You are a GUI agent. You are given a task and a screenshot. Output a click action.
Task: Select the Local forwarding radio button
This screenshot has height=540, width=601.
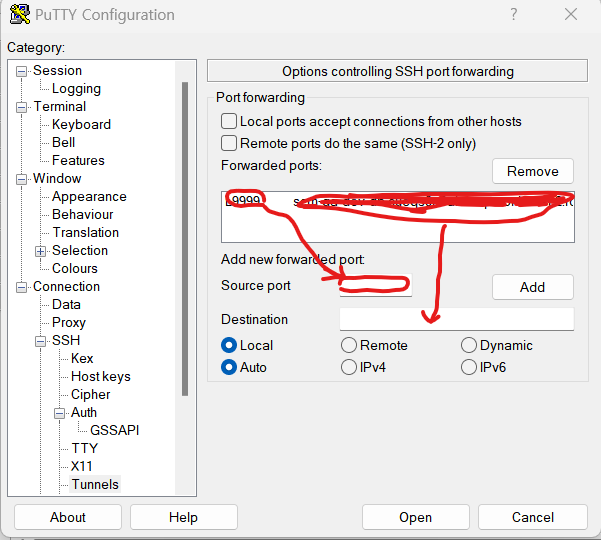(x=229, y=345)
